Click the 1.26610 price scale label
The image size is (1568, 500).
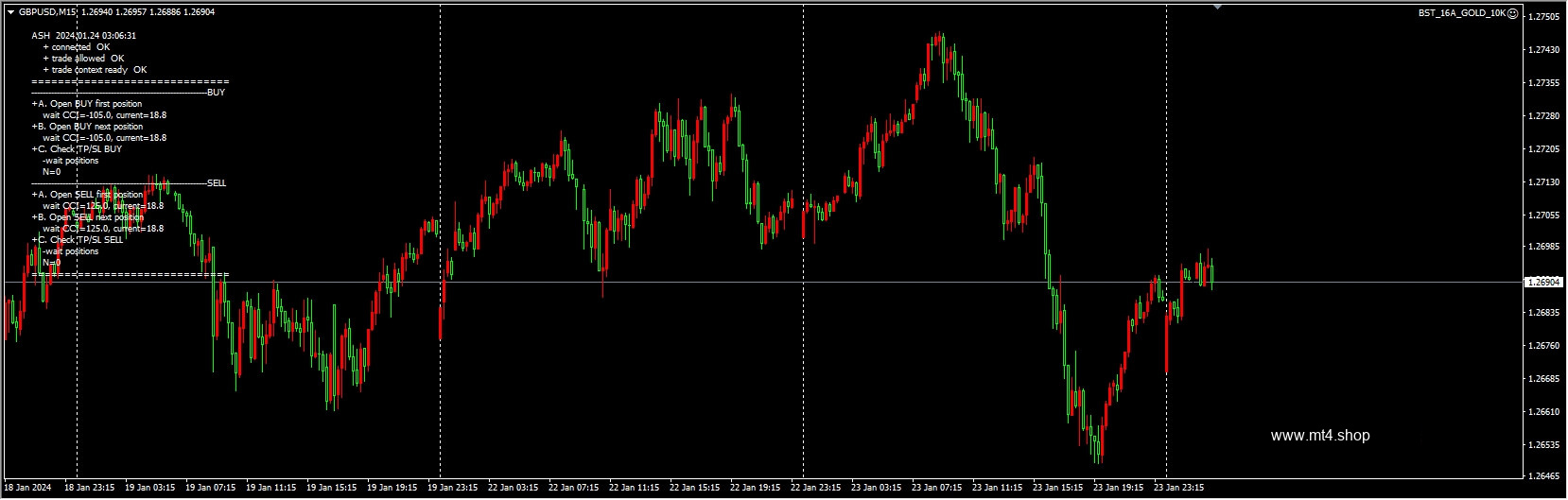(1543, 412)
